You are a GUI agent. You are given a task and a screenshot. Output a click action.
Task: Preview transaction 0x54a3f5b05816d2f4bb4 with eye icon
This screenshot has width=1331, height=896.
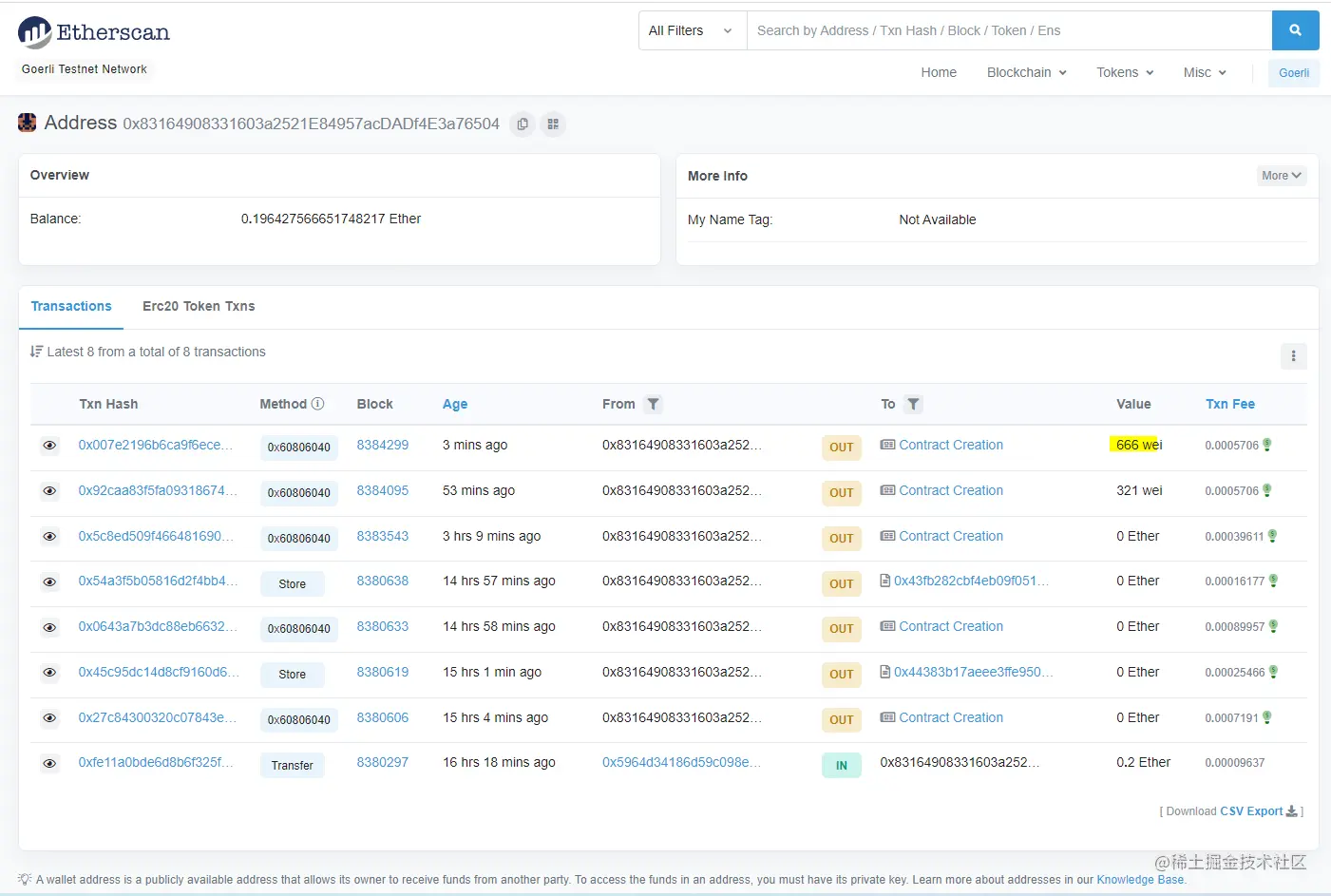click(49, 581)
